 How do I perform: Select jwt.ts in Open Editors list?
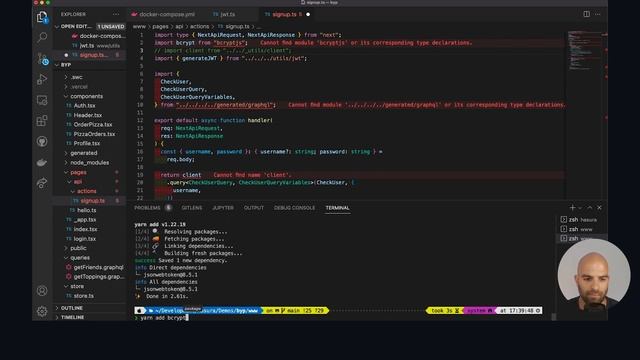tap(89, 46)
